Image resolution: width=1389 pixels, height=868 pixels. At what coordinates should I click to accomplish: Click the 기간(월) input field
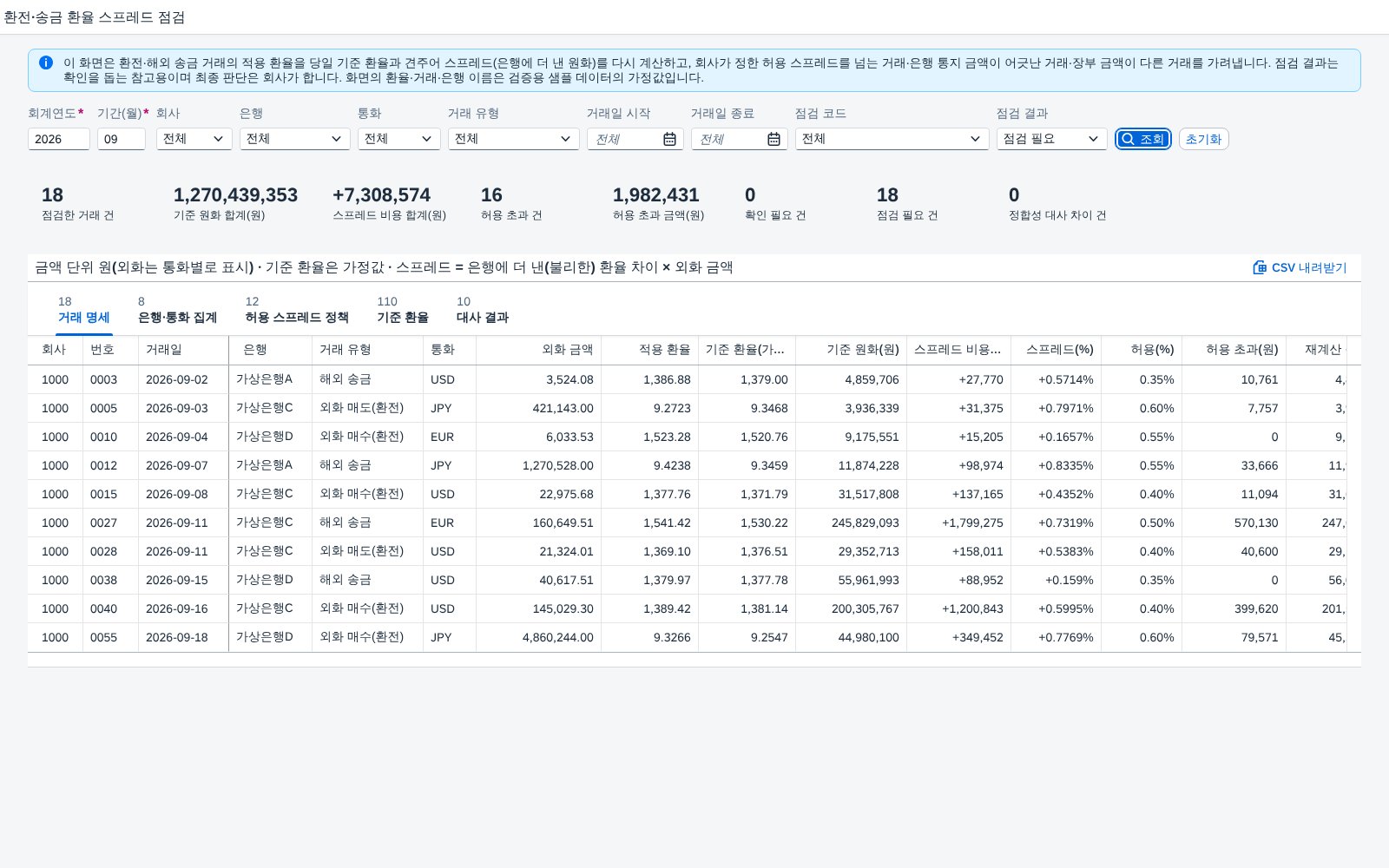122,139
